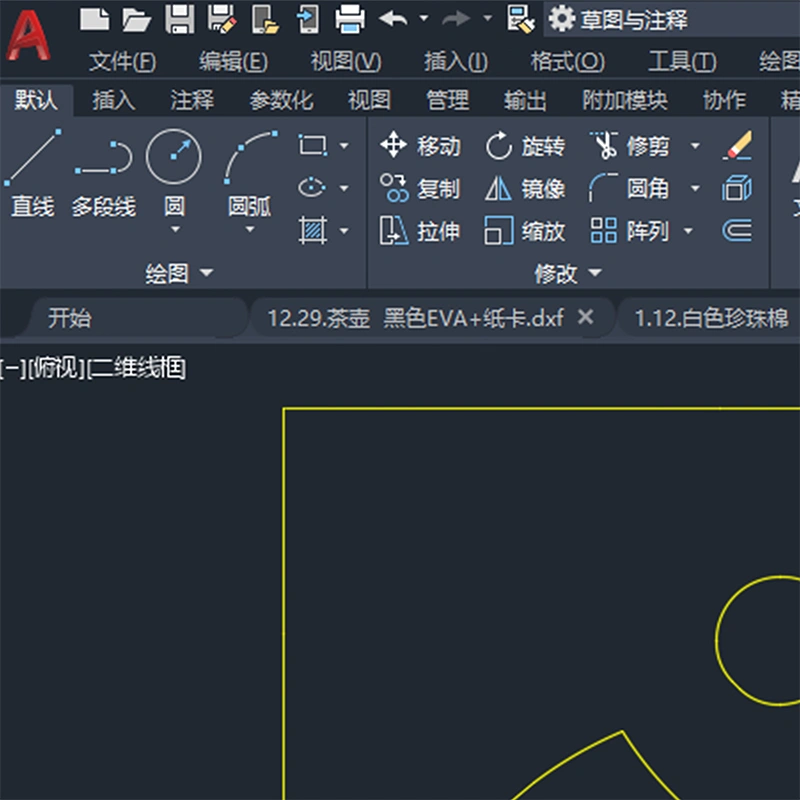Viewport: 800px width, 800px height.
Task: Click the Mirror (镜像) tool
Action: pos(525,189)
